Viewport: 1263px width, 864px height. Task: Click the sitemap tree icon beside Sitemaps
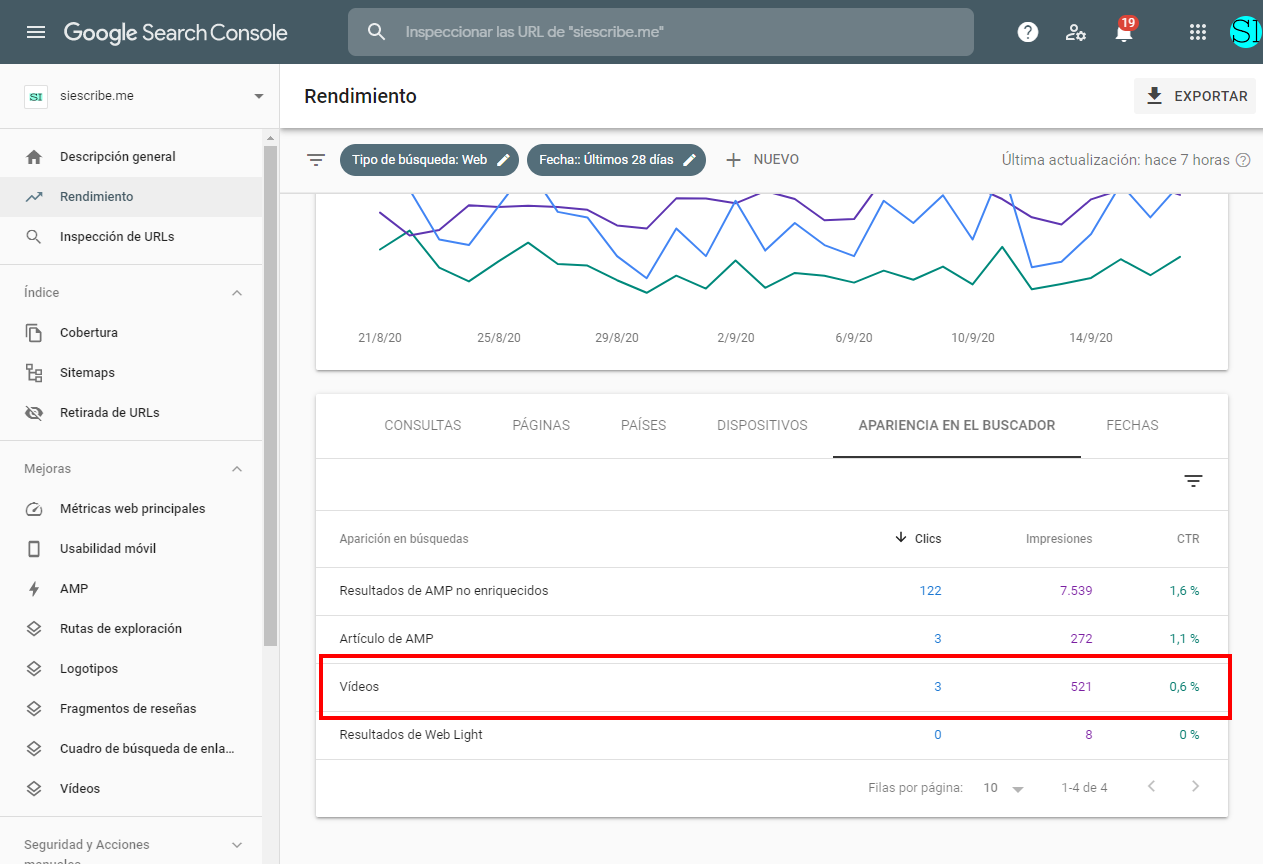tap(34, 373)
